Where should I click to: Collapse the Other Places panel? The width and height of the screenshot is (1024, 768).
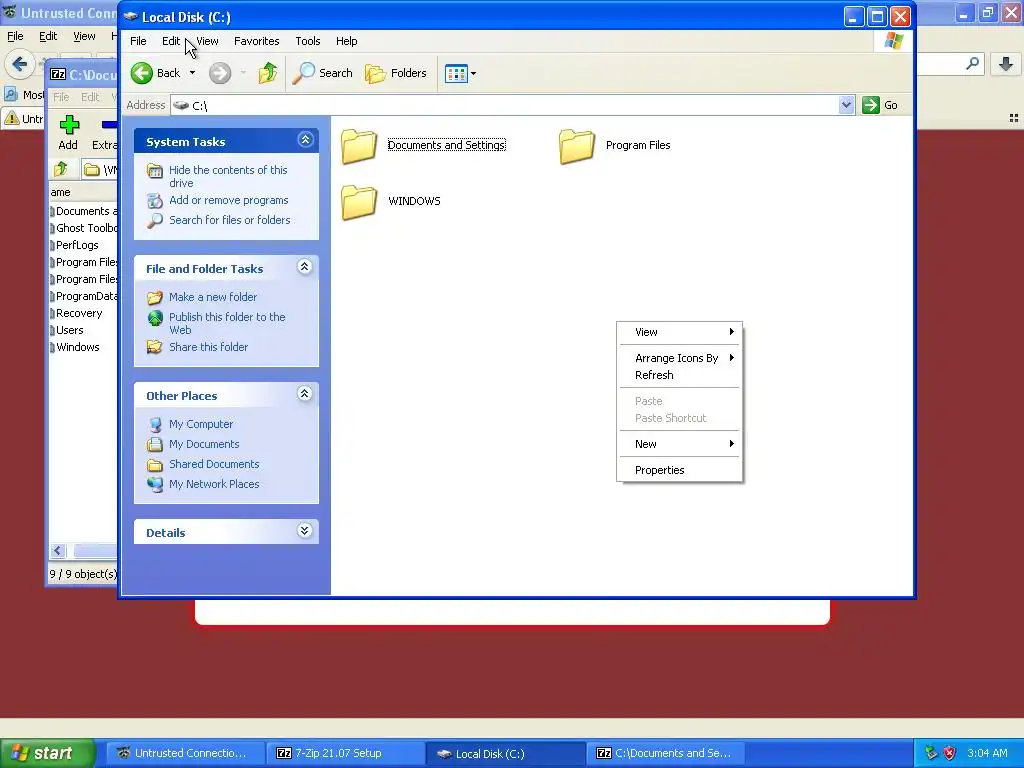tap(305, 394)
